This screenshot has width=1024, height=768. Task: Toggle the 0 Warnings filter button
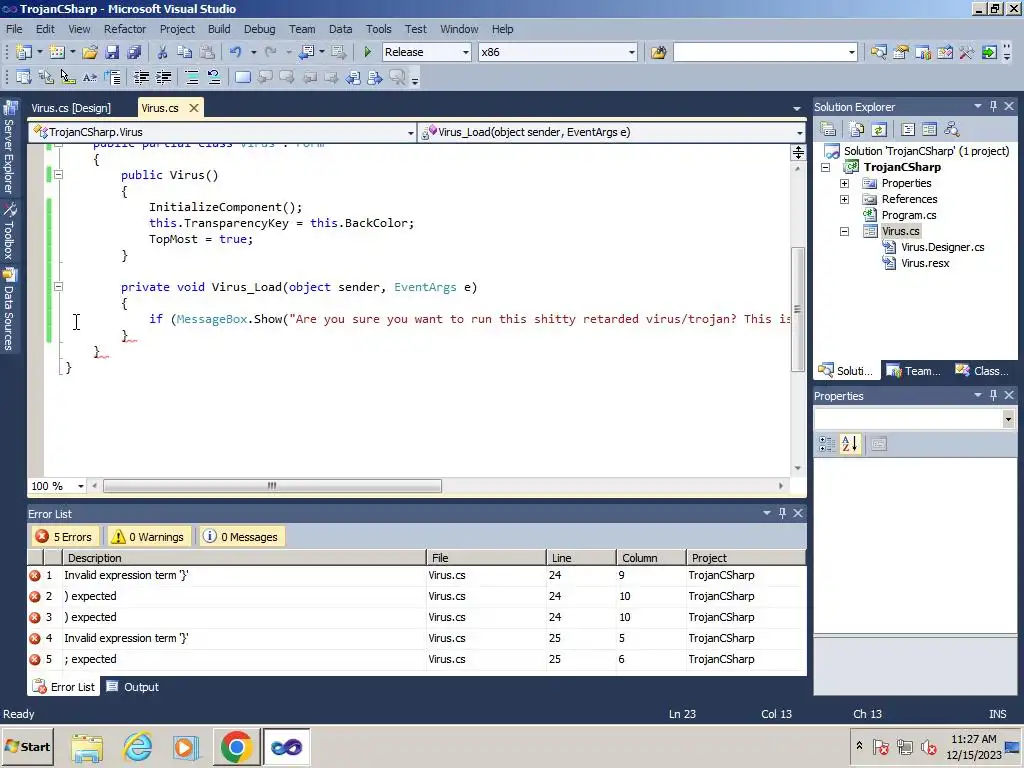(149, 537)
